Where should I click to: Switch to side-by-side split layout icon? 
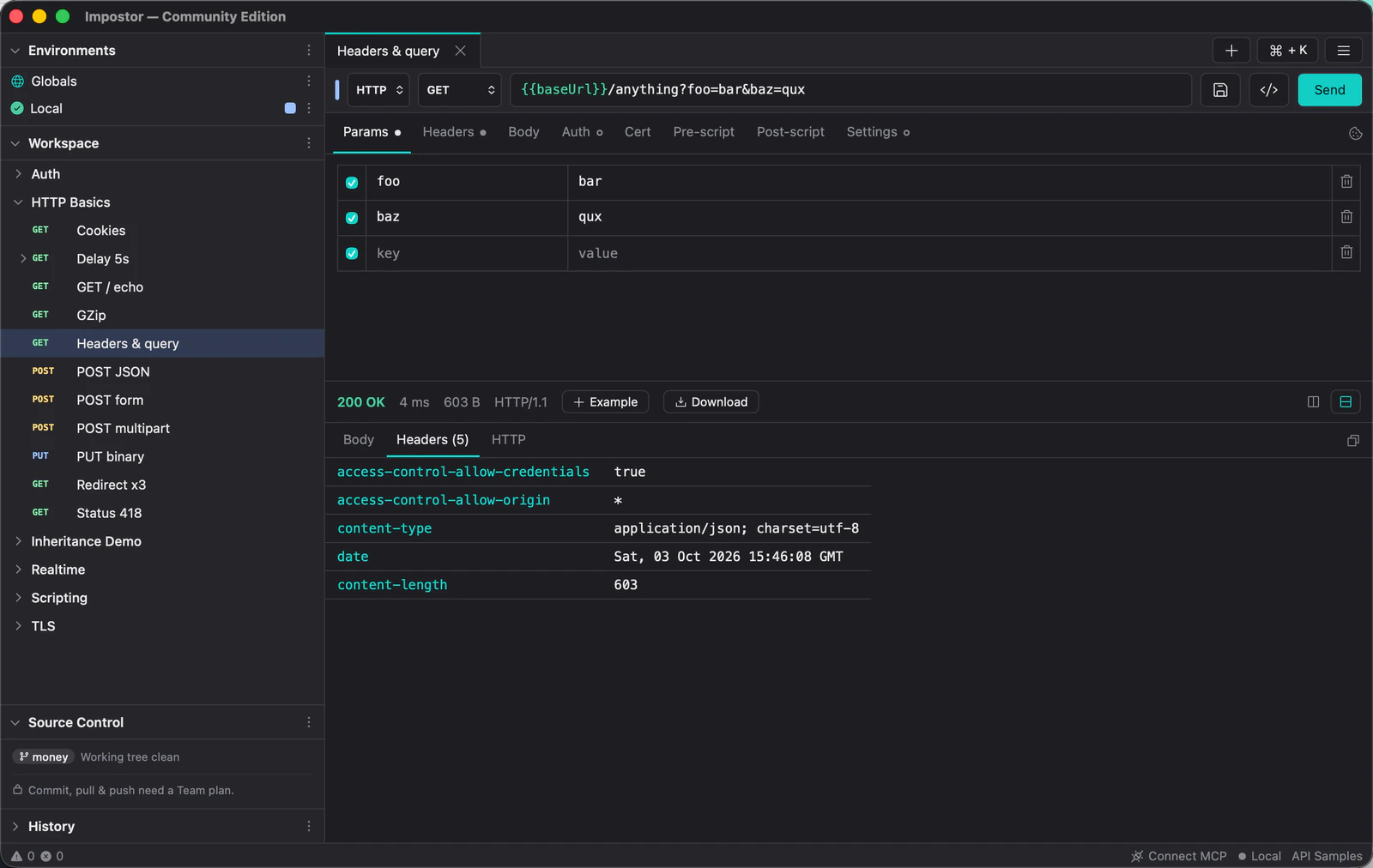(1313, 402)
